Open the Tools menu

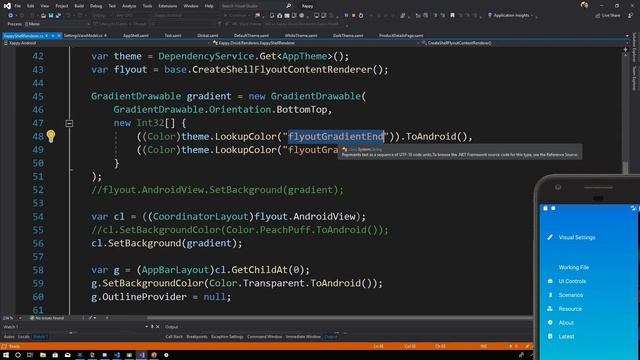point(147,6)
